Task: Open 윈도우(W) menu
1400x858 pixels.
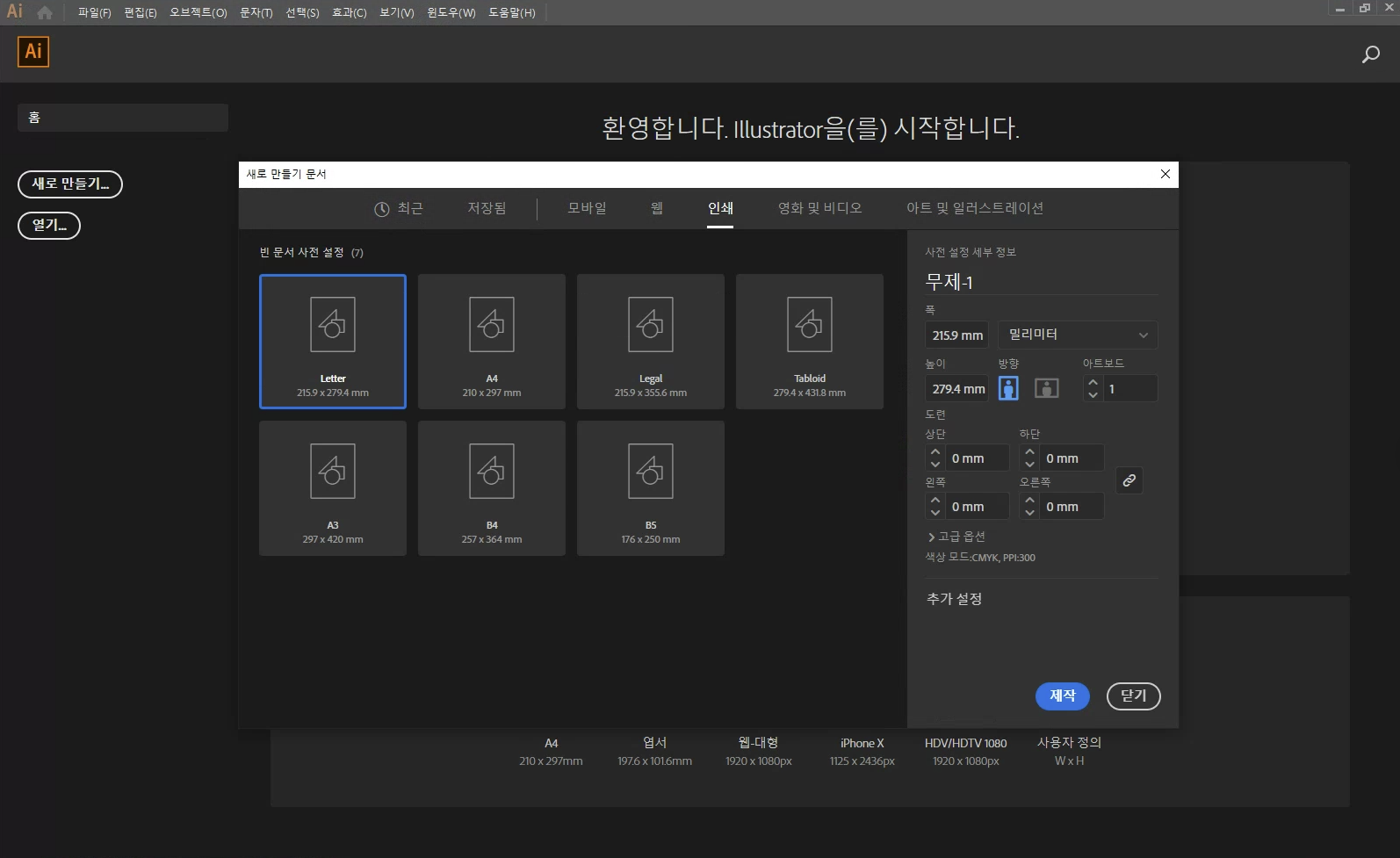Action: tap(451, 12)
